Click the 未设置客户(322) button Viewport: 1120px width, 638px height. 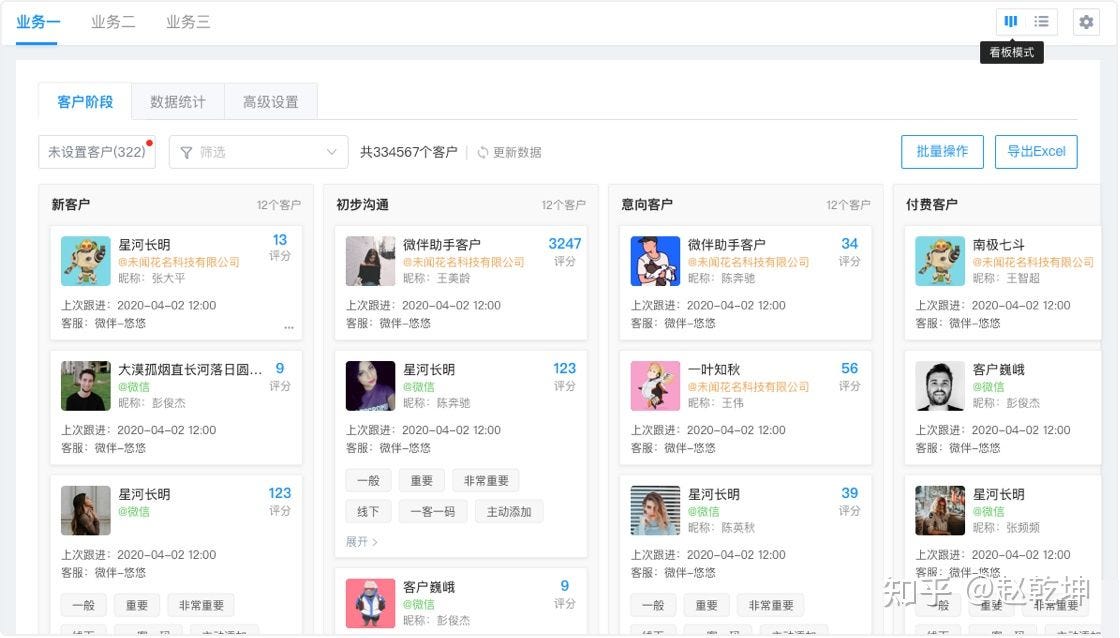click(x=97, y=152)
